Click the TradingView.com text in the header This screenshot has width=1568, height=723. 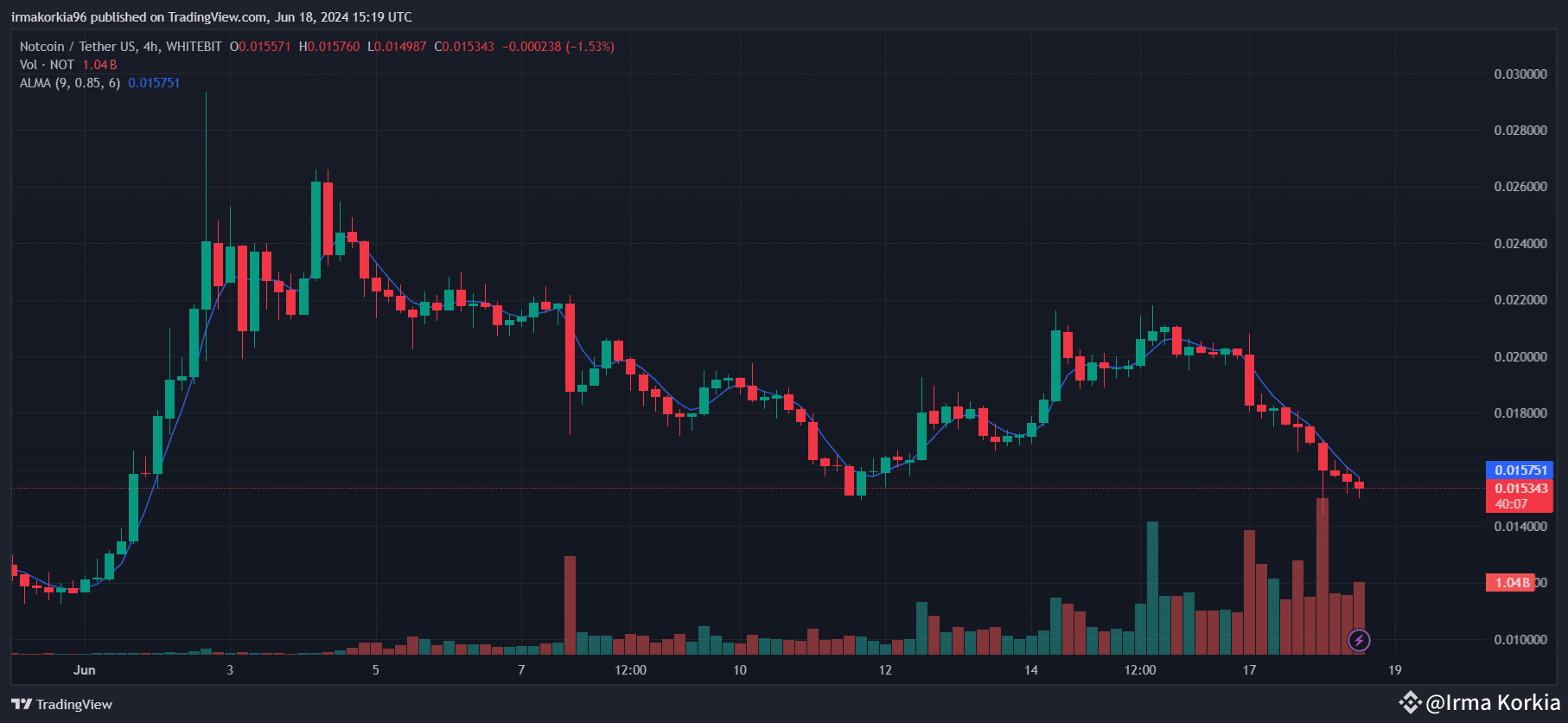(218, 17)
